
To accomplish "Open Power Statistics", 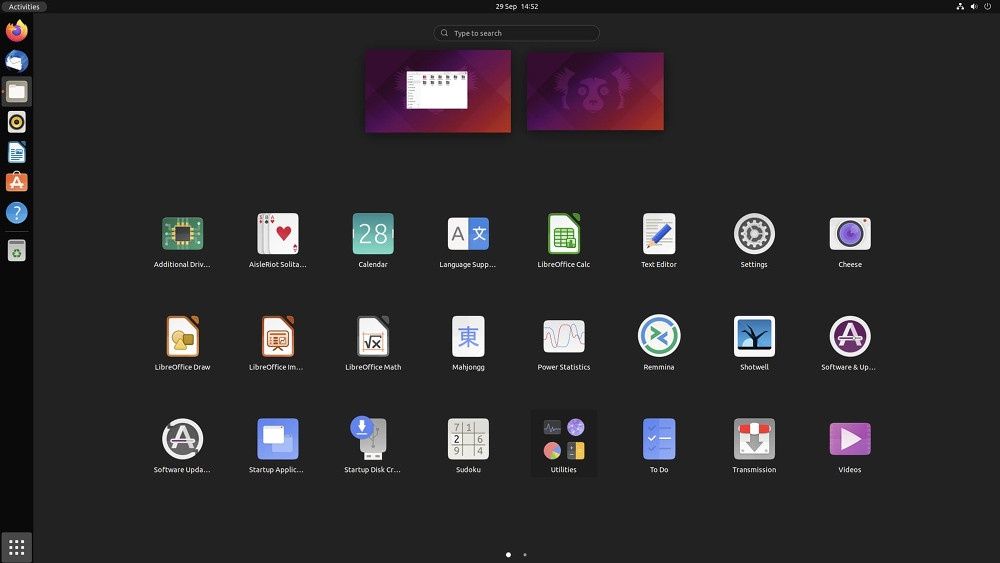I will pyautogui.click(x=564, y=336).
